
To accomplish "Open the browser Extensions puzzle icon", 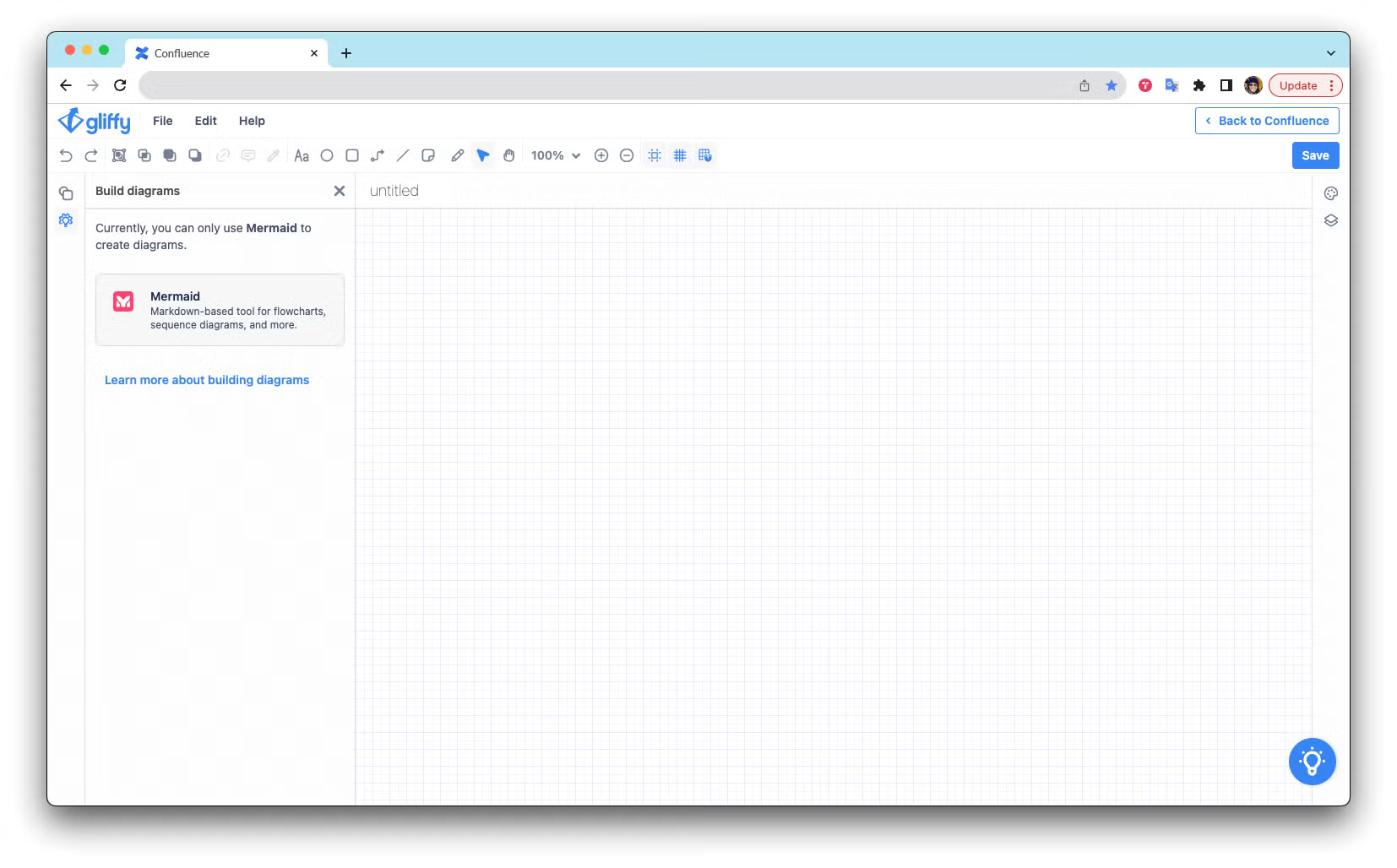I will point(1199,85).
